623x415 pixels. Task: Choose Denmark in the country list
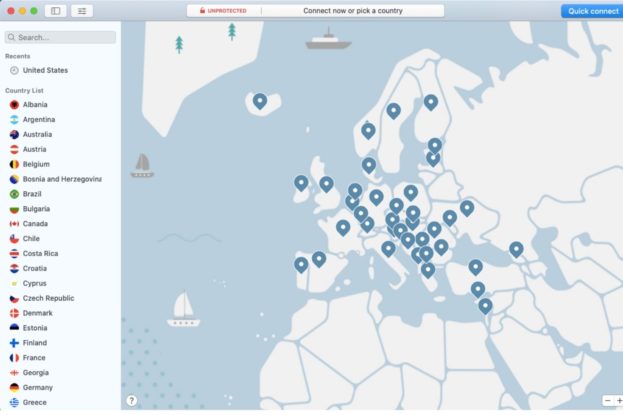point(37,313)
